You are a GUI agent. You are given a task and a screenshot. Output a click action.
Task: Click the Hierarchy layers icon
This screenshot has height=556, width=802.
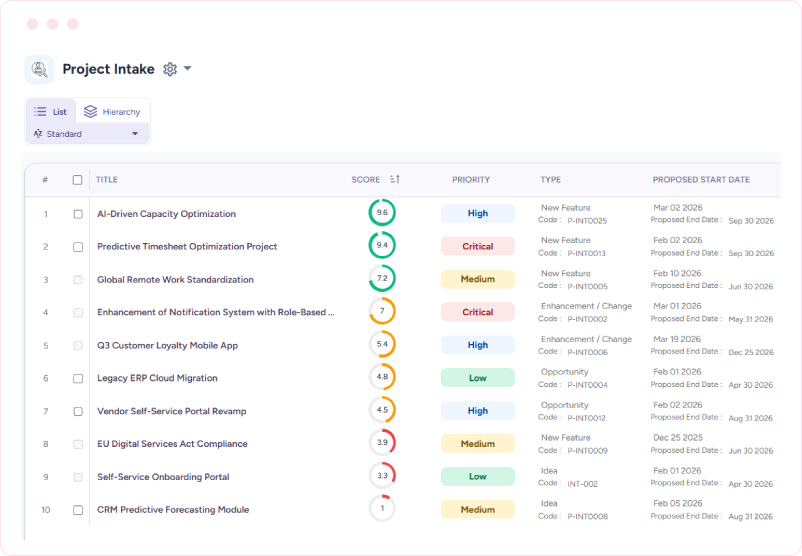pos(90,112)
